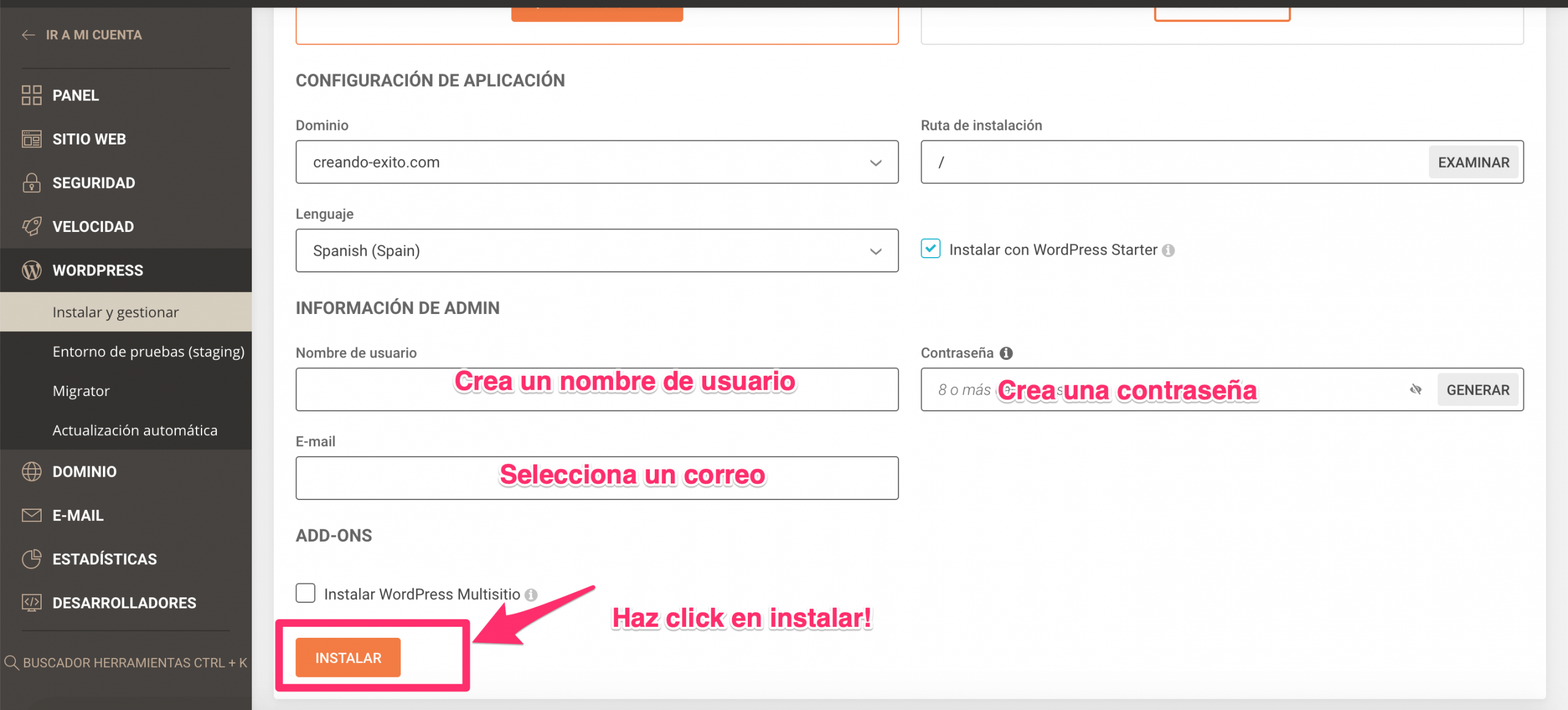
Task: Click the Seguridad padlock icon
Action: [x=31, y=182]
